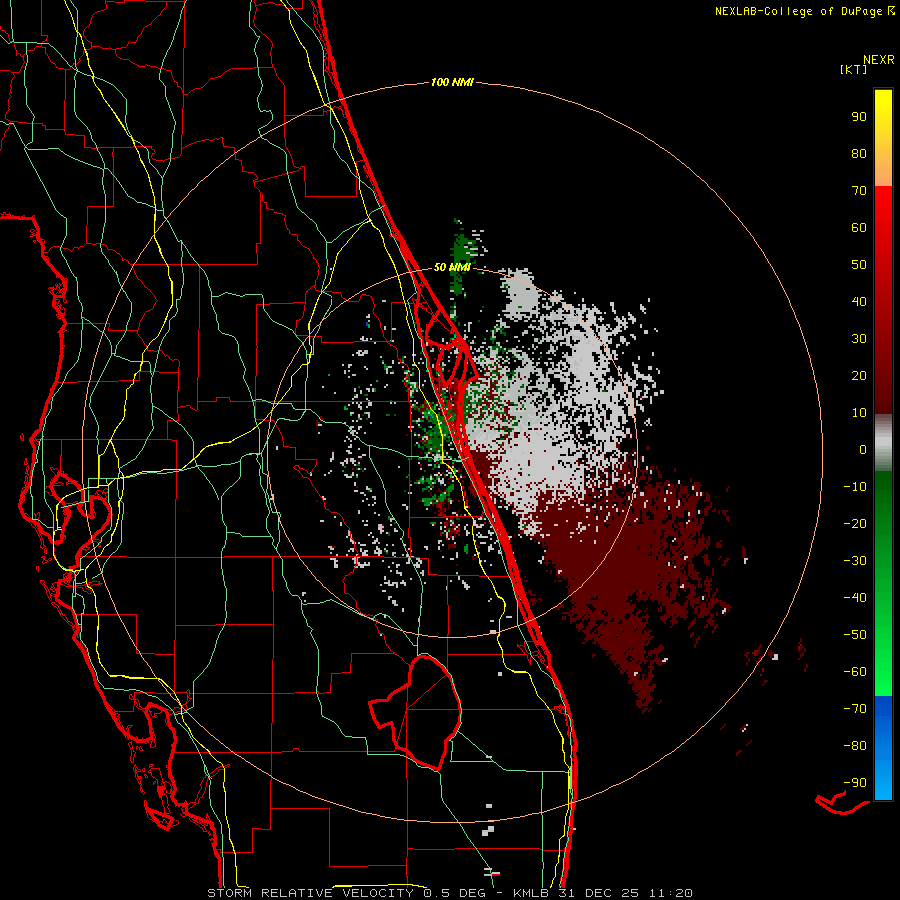Click the 0.5 DEG elevation text in the caption
900x900 pixels.
pos(454,893)
